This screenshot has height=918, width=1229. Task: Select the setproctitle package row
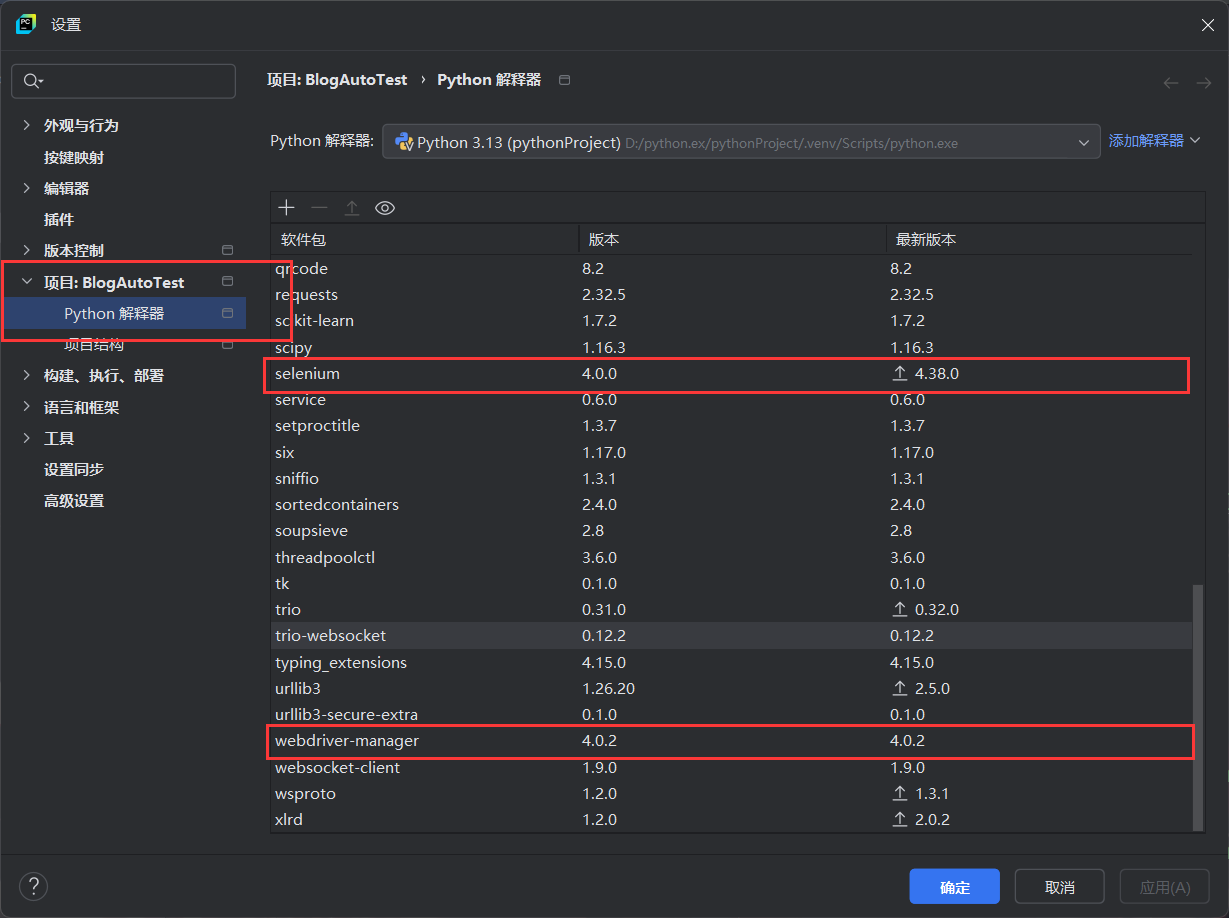click(731, 426)
